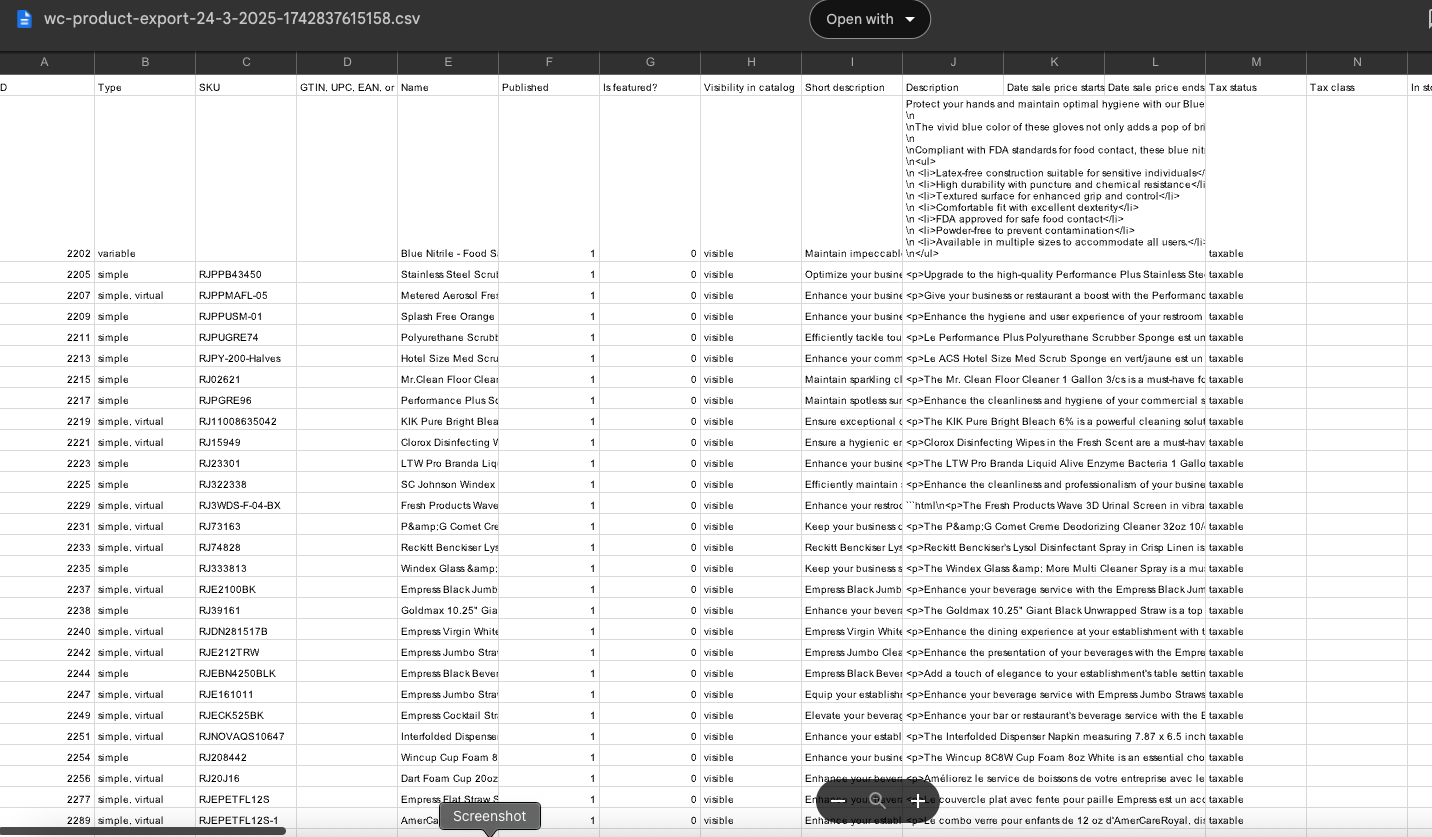Click the description starting 'Protect your hands'
This screenshot has width=1432, height=837.
click(x=1054, y=179)
